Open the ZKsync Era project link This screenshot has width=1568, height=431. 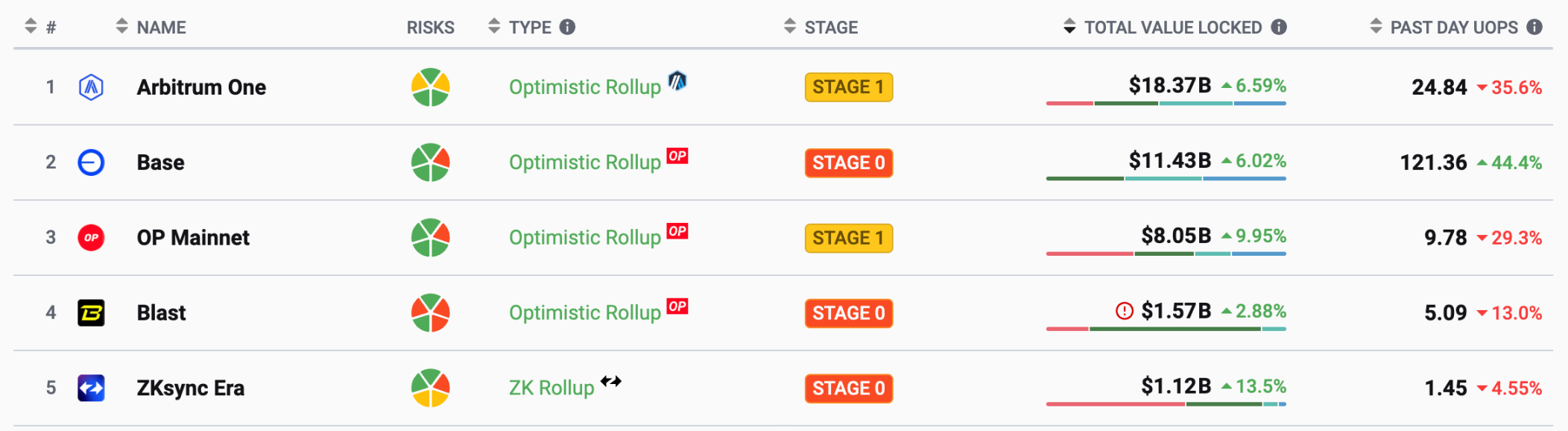click(x=190, y=388)
